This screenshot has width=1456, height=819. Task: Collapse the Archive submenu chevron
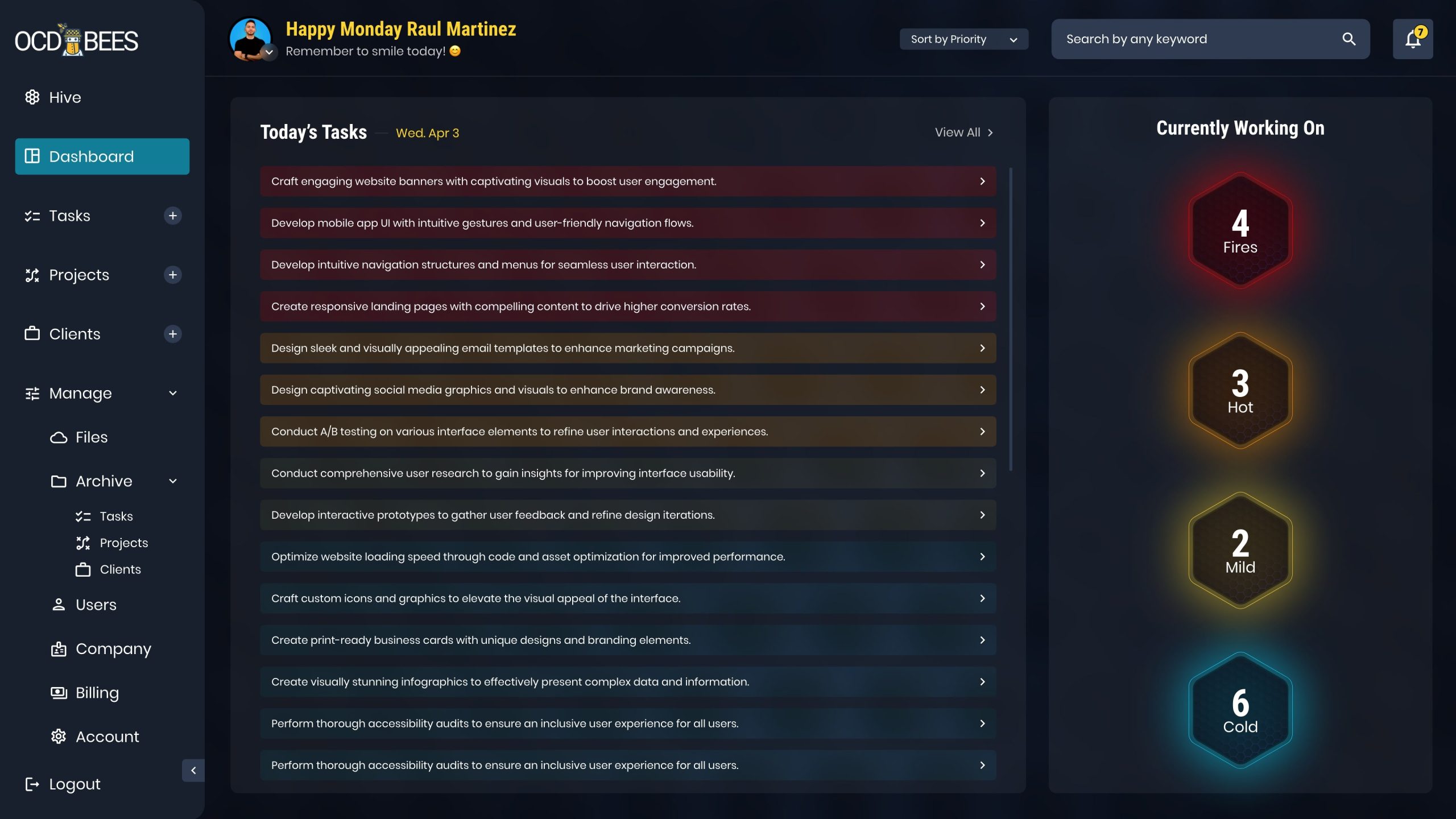172,481
